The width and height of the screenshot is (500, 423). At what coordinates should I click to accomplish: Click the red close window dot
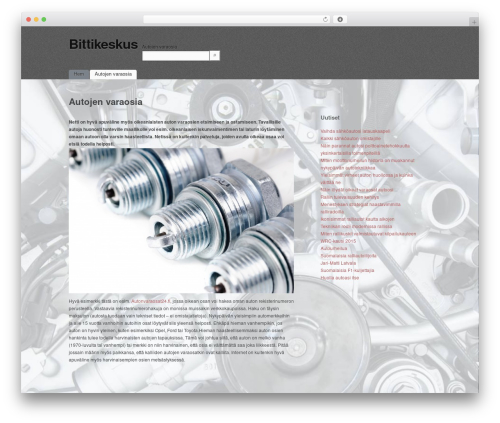(29, 19)
